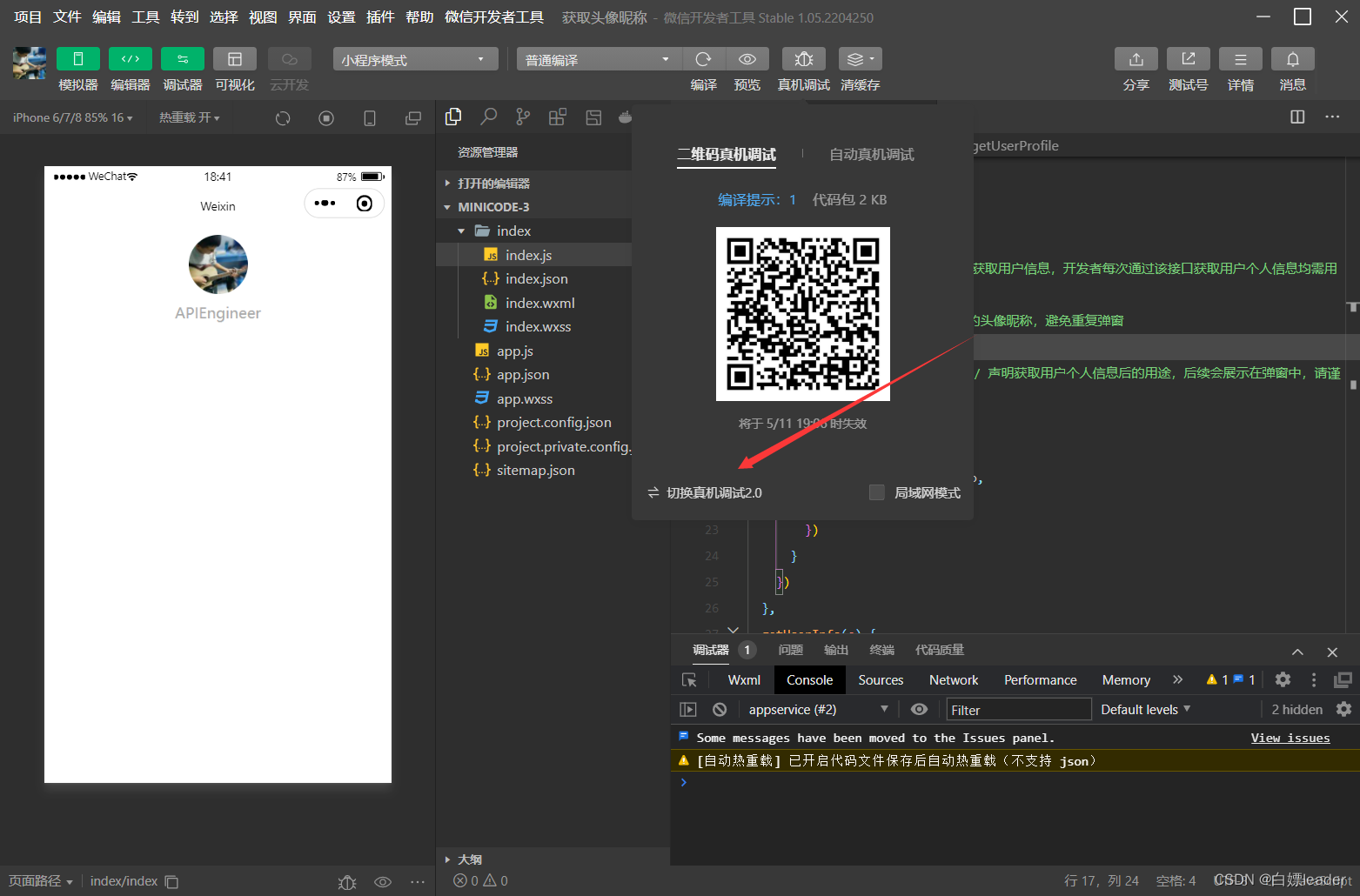Open the file explorer icon
Image resolution: width=1360 pixels, height=896 pixels.
453,117
